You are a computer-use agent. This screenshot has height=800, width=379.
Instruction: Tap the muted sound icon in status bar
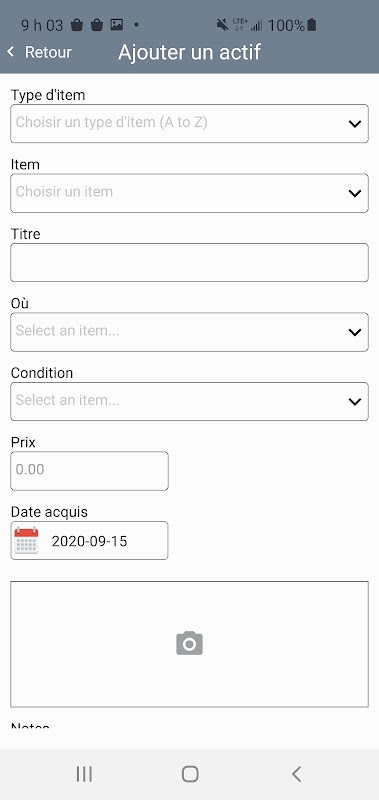point(222,24)
